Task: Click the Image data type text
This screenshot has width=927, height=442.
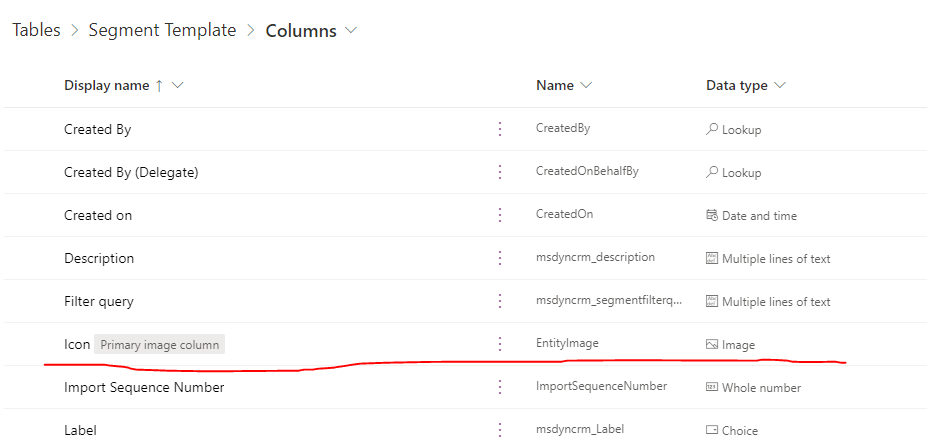Action: click(738, 345)
